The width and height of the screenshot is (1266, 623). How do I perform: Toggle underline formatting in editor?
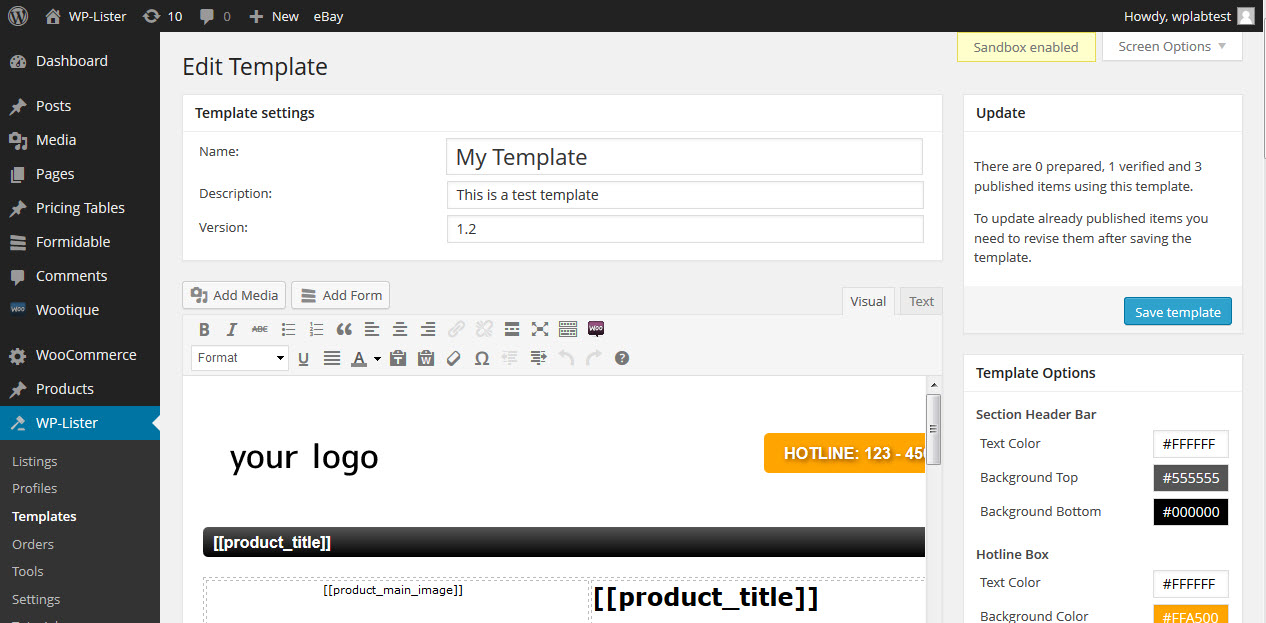pos(304,358)
